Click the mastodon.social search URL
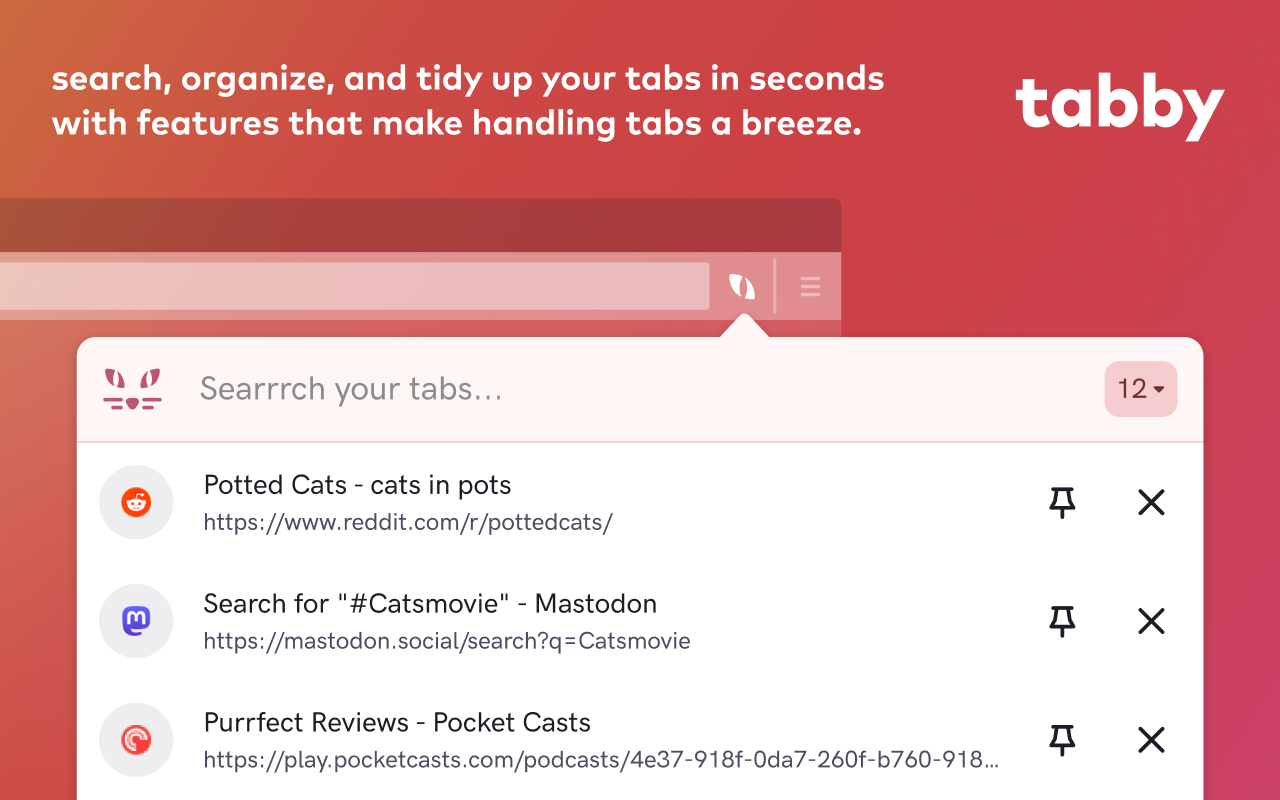The height and width of the screenshot is (800, 1280). tap(447, 641)
